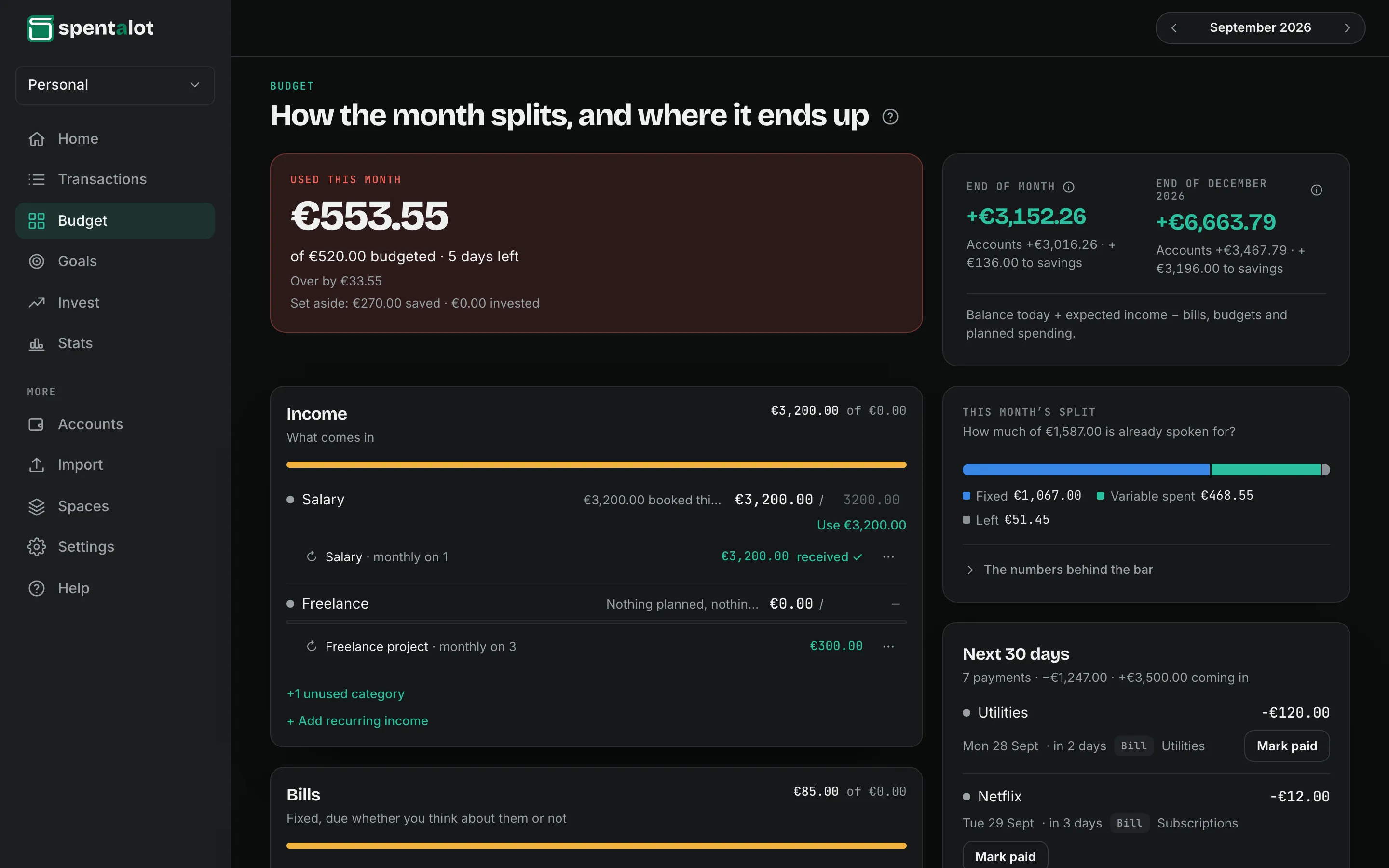The width and height of the screenshot is (1389, 868).
Task: Select the Budget menu item
Action: [x=115, y=220]
